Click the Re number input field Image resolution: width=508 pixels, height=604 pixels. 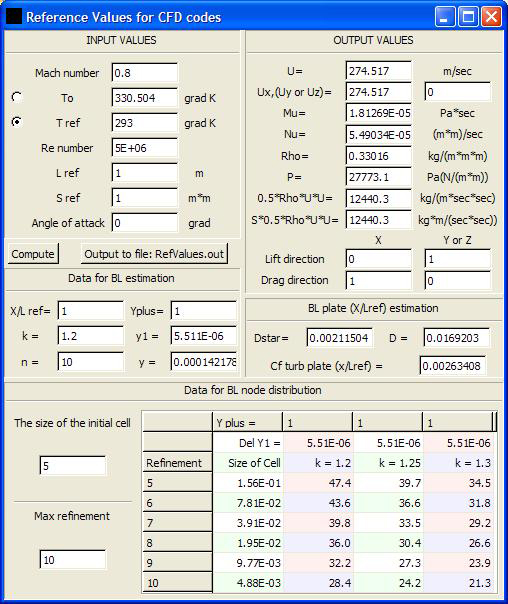[x=145, y=148]
